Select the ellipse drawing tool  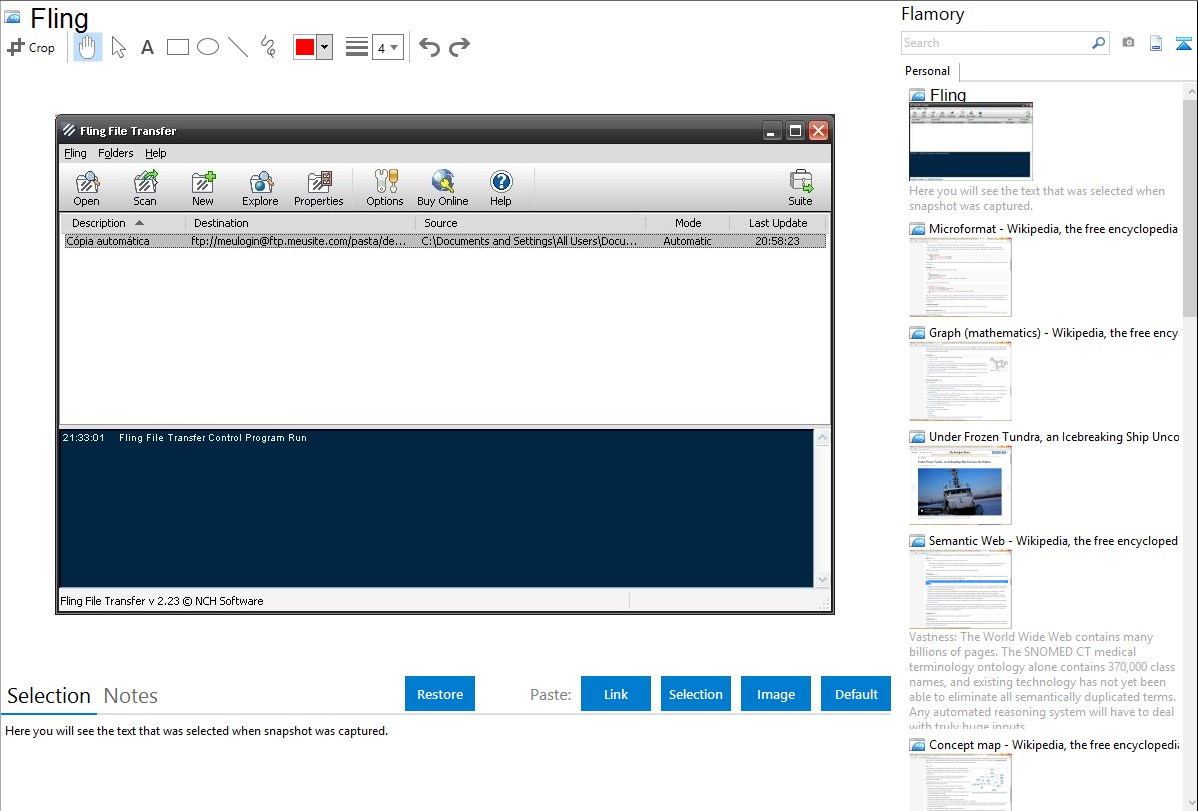[208, 47]
